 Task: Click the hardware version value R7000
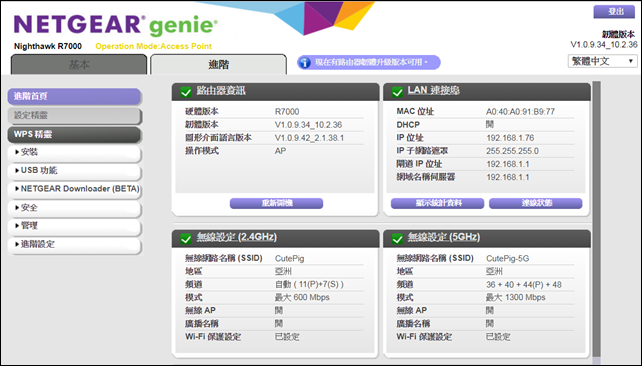[287, 112]
